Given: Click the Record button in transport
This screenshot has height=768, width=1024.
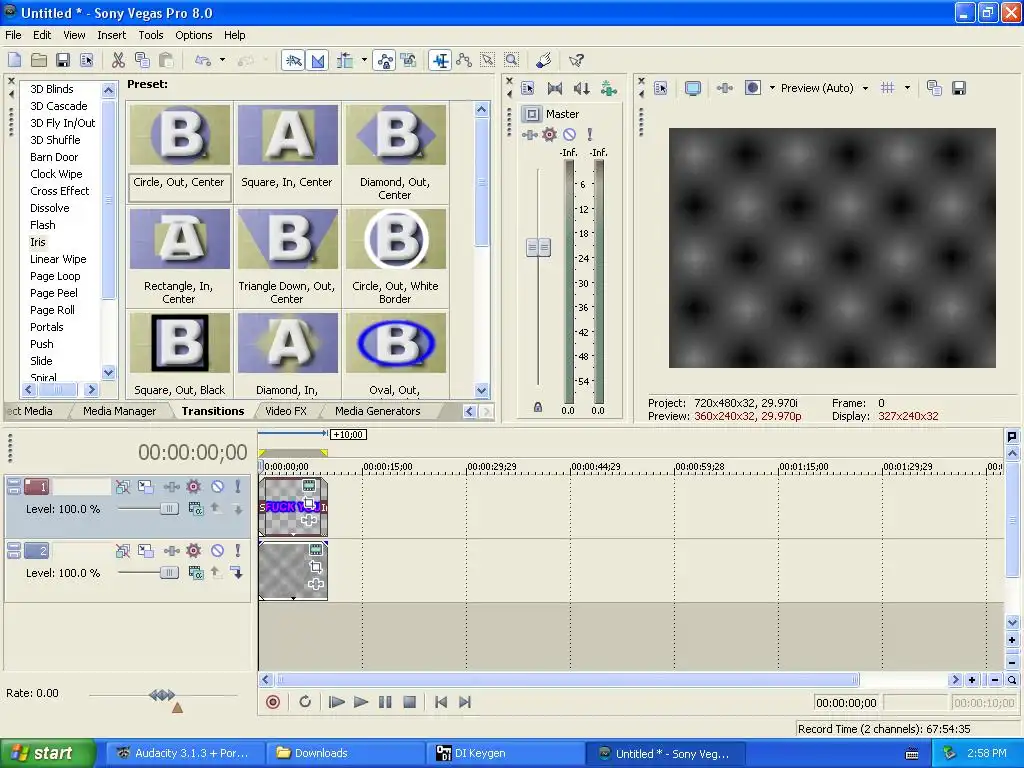Looking at the screenshot, I should coord(273,702).
